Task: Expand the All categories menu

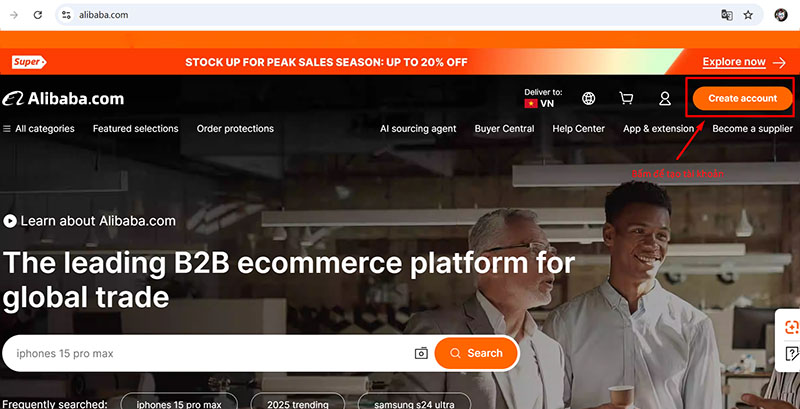Action: (x=39, y=129)
